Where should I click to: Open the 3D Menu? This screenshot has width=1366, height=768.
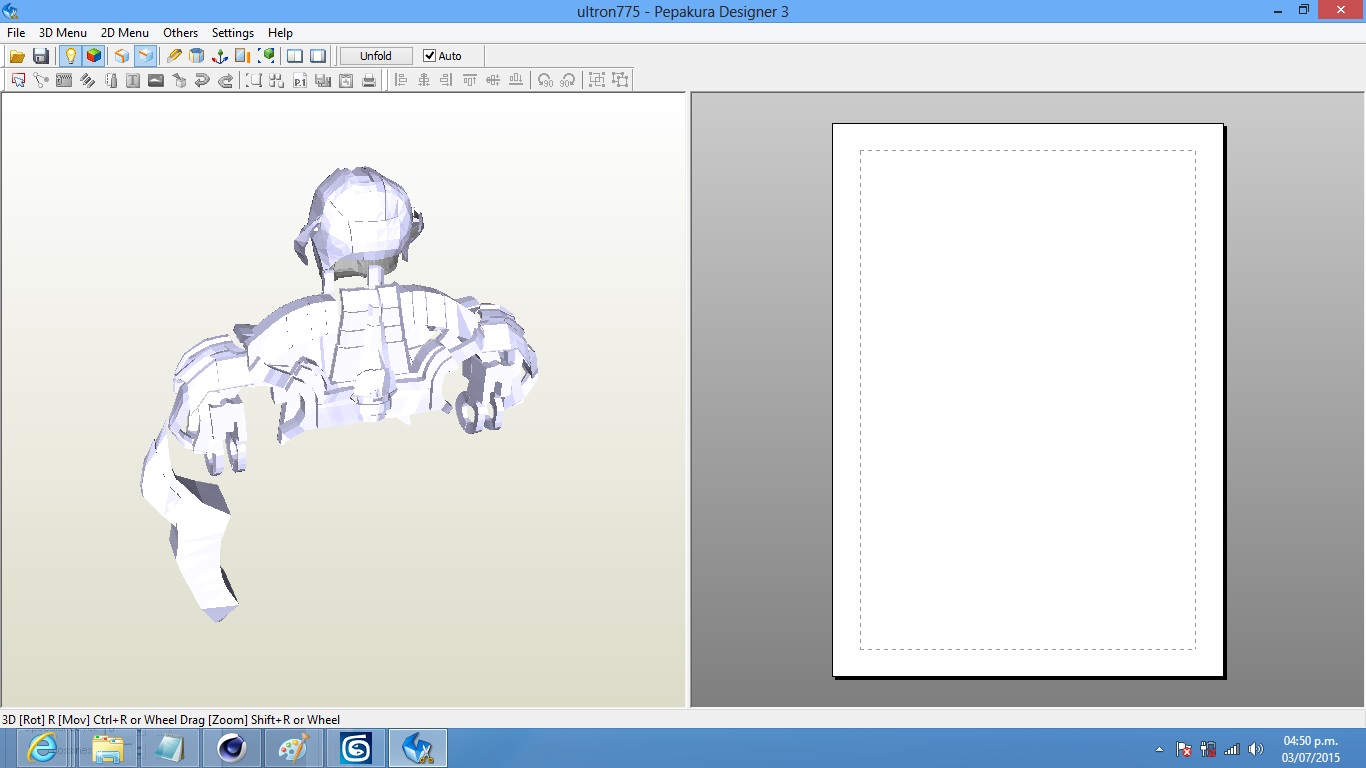click(63, 33)
